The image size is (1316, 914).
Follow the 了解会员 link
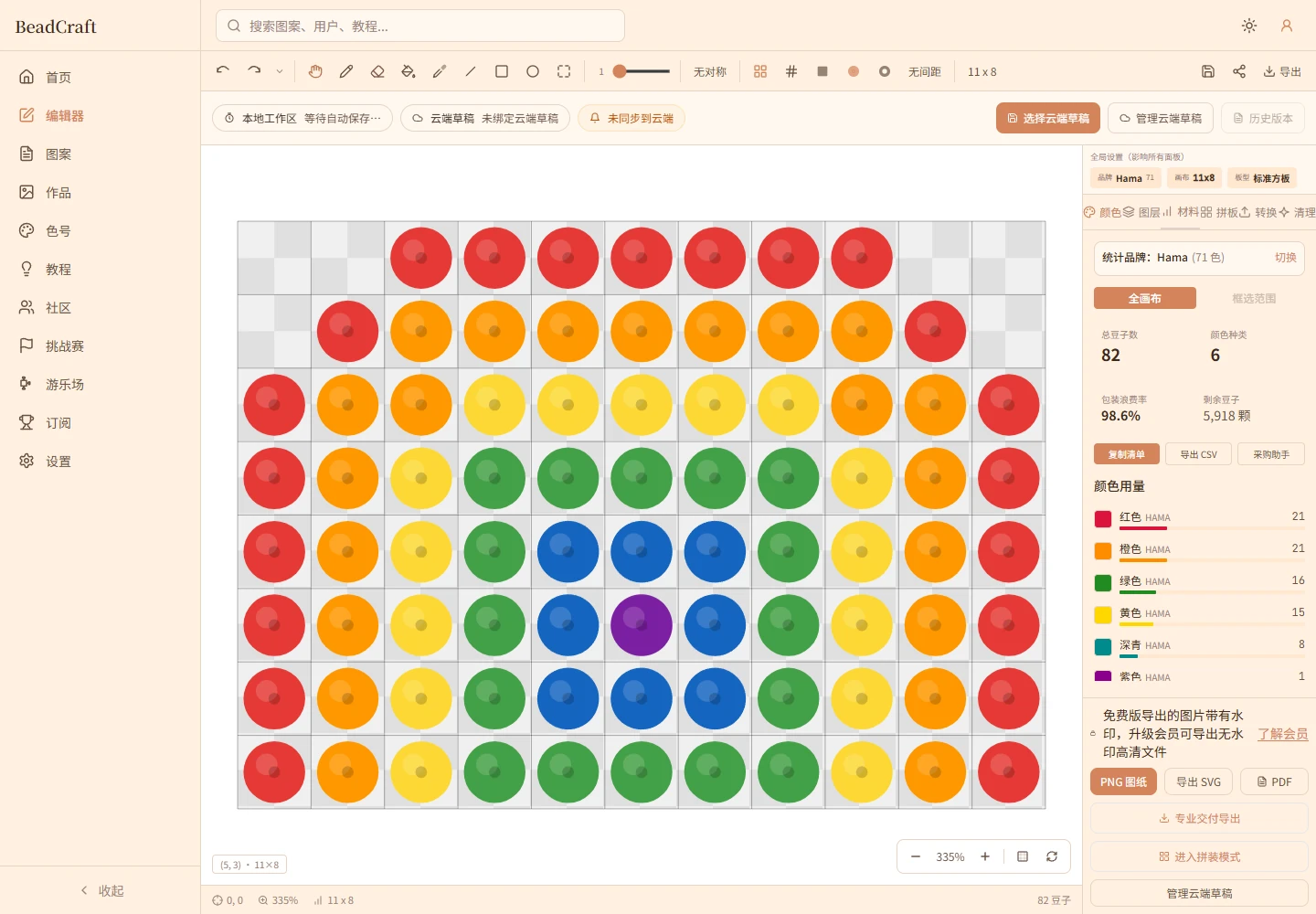point(1283,734)
